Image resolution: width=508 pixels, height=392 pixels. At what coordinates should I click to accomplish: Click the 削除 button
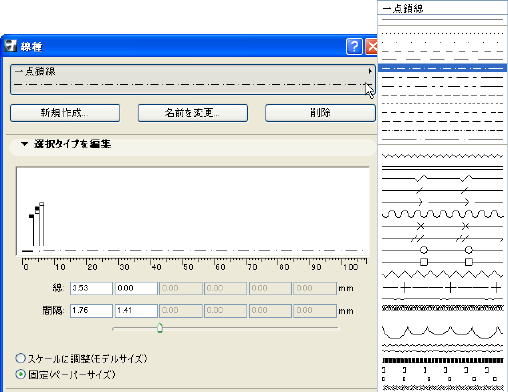320,113
